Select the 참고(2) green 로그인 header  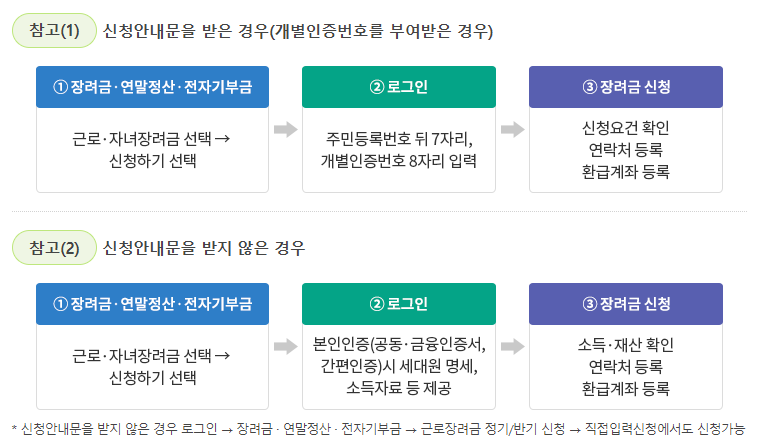click(399, 304)
